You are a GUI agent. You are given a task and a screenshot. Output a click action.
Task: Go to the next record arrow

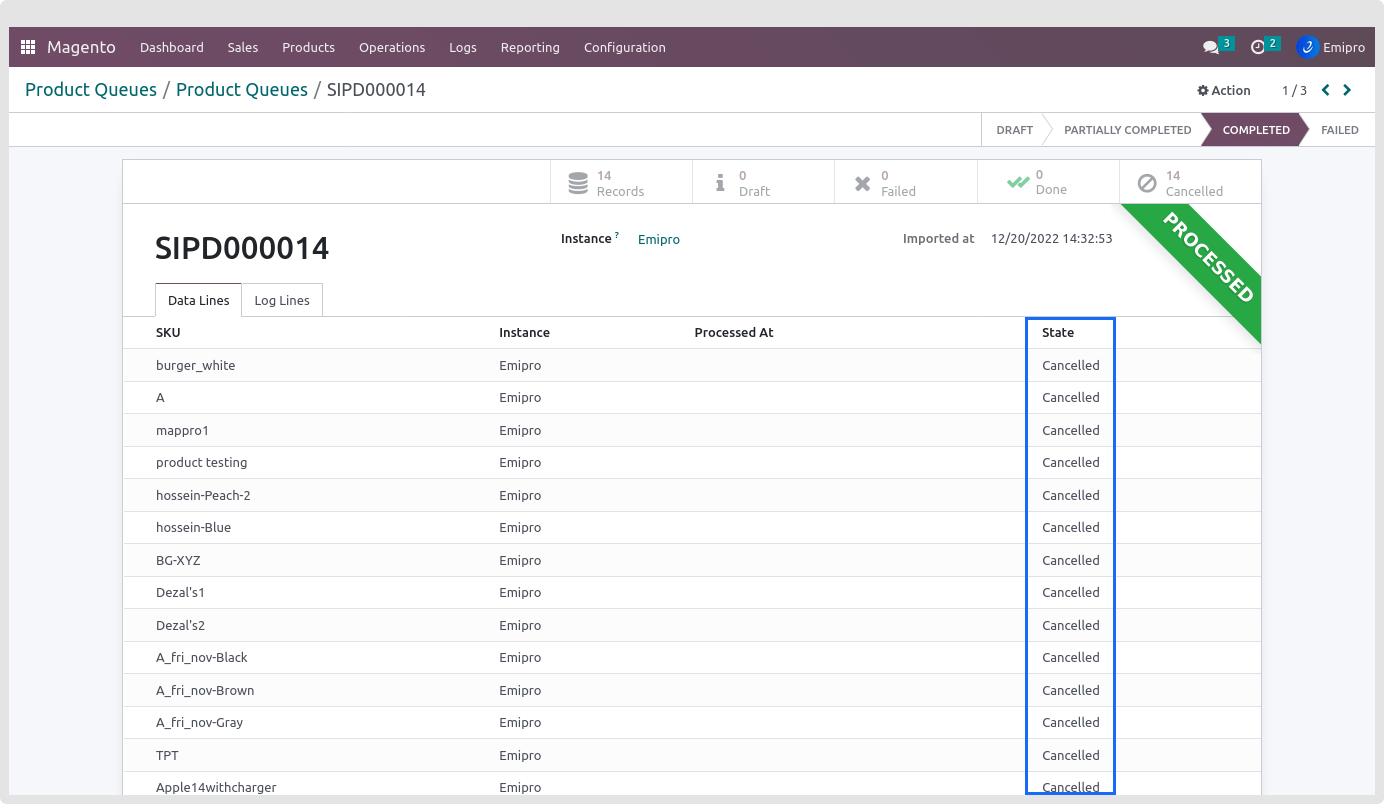(x=1347, y=90)
